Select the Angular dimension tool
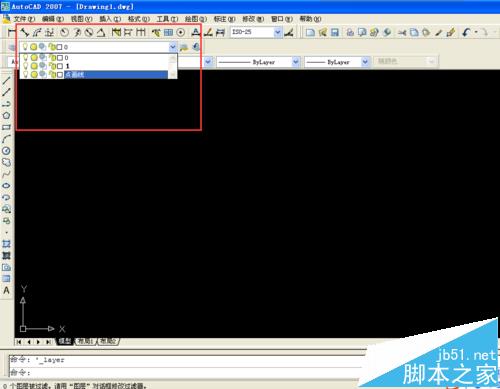 click(x=101, y=32)
